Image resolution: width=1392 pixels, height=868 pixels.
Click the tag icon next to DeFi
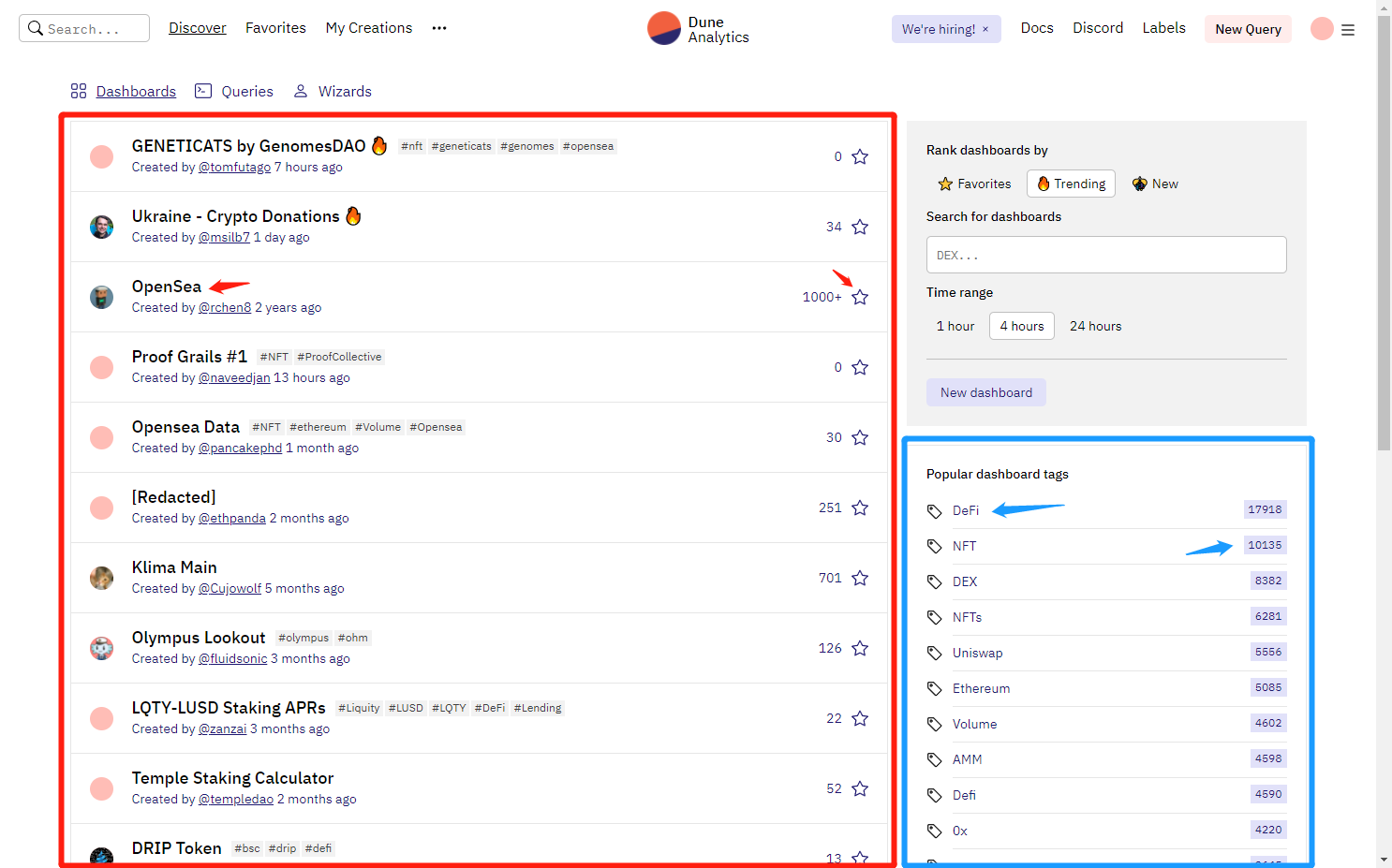click(x=934, y=511)
